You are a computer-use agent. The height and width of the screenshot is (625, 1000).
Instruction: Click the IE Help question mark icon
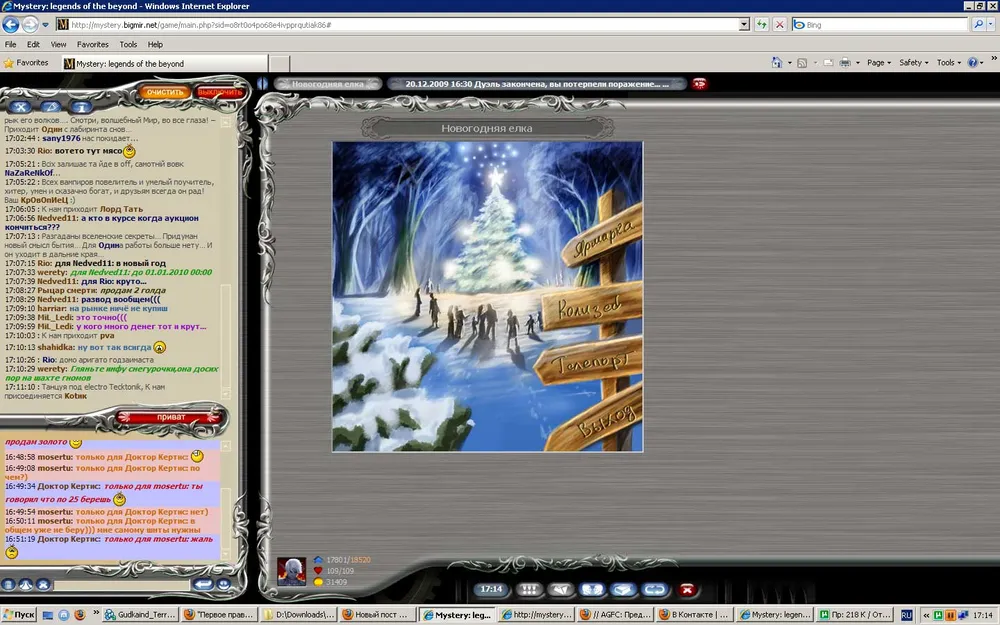[x=972, y=62]
